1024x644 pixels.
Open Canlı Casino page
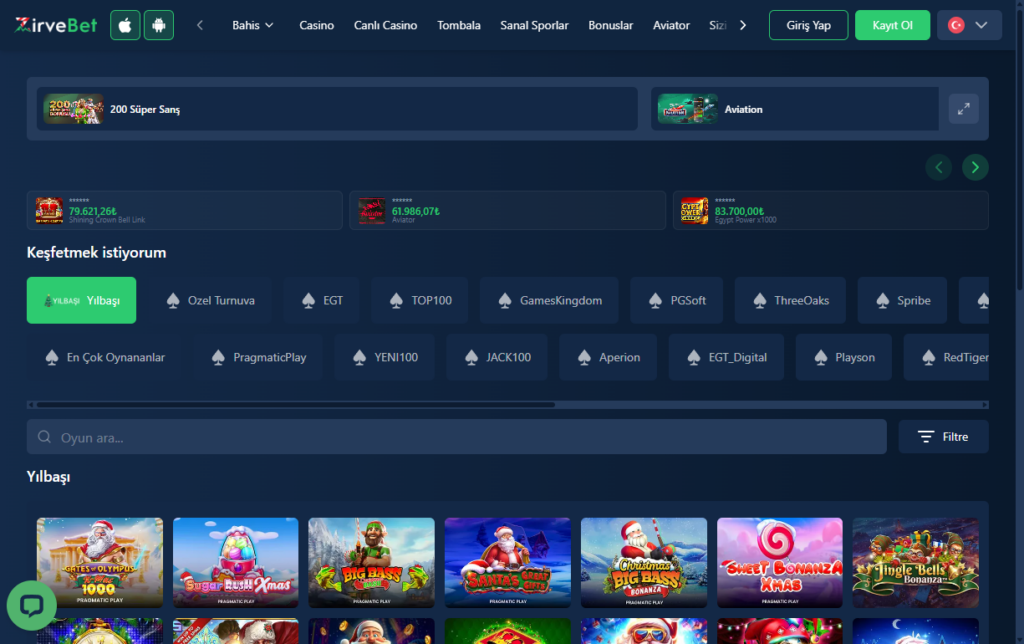pyautogui.click(x=385, y=25)
